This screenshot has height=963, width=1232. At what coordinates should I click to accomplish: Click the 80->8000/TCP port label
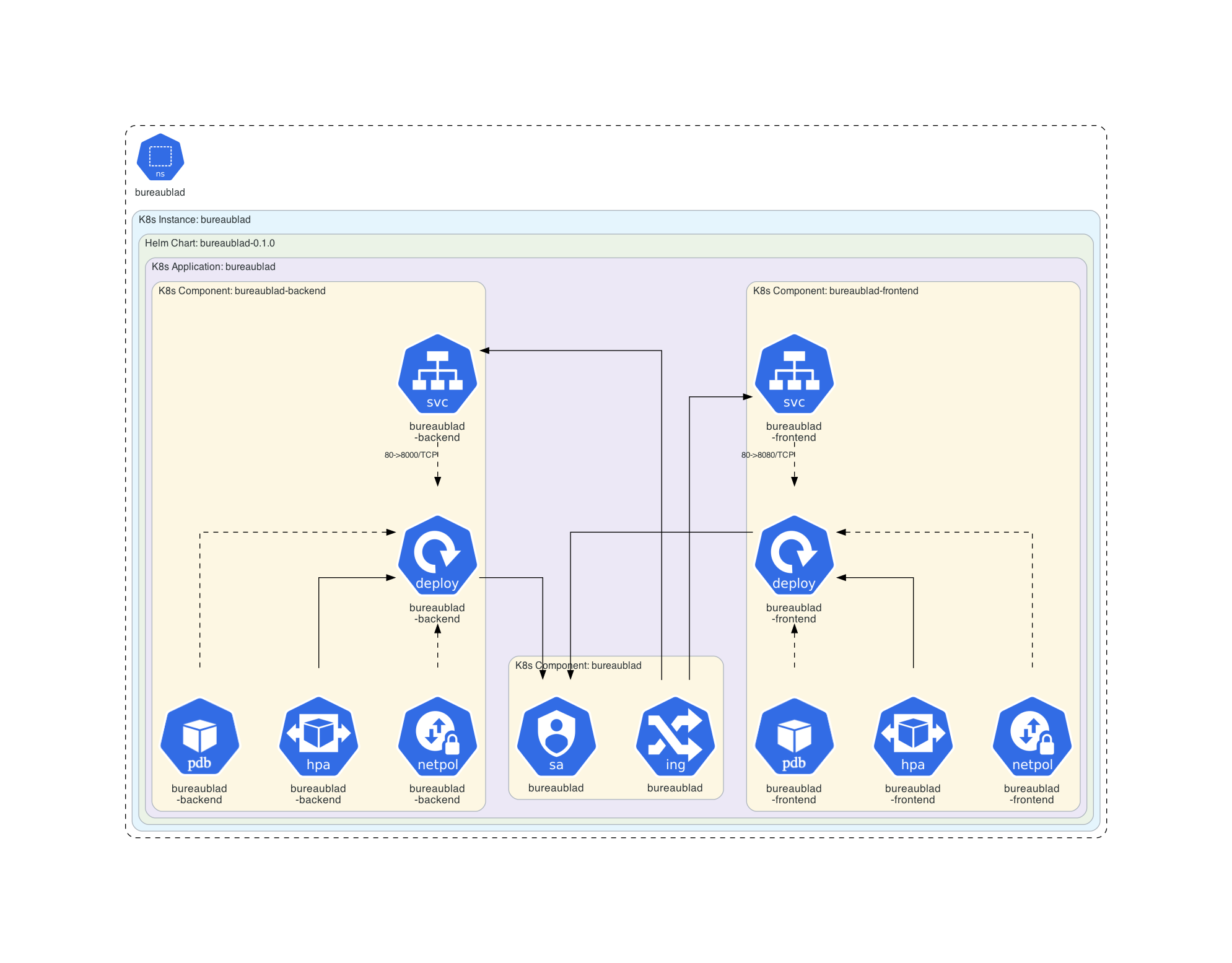411,455
